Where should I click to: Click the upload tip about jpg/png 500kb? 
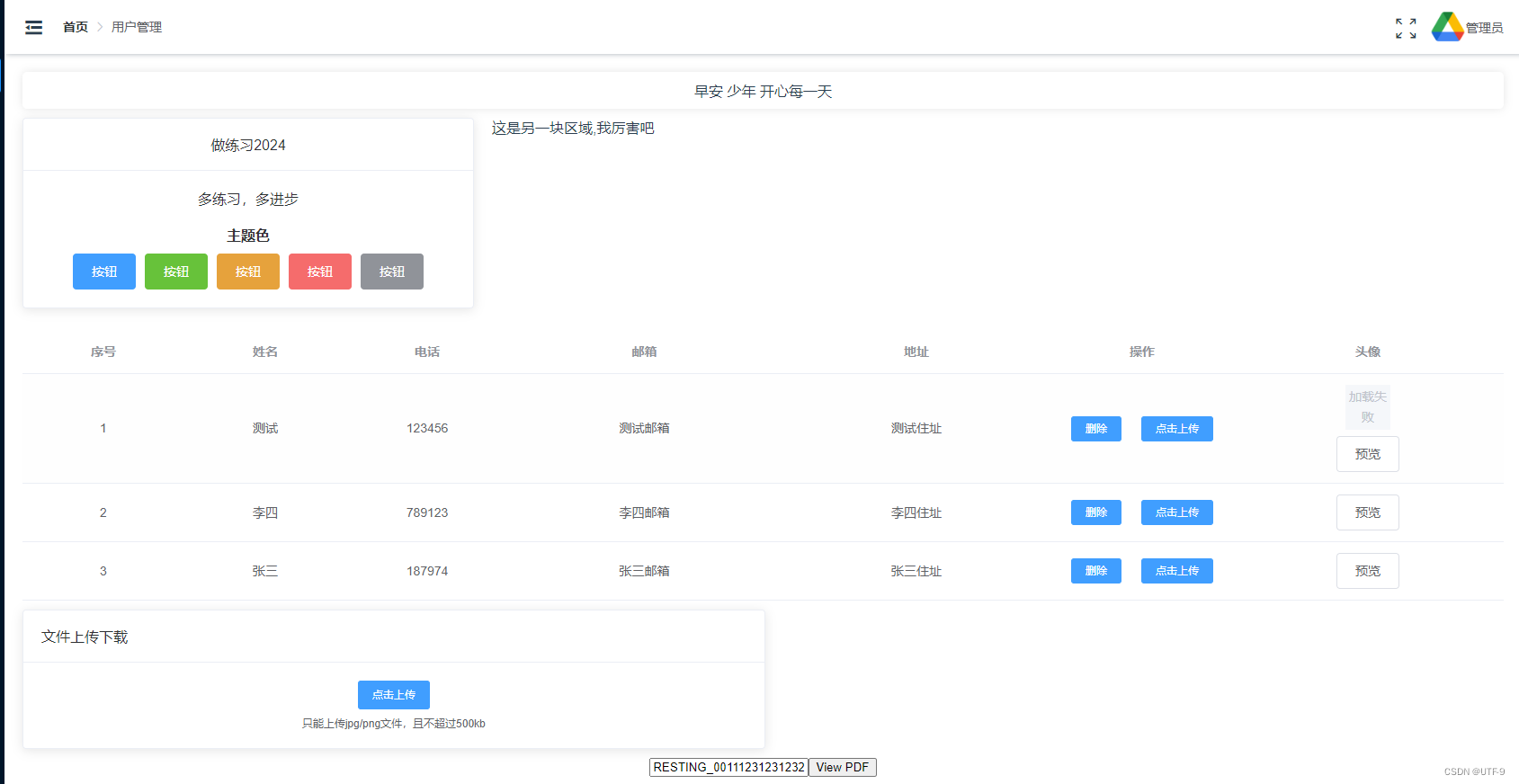(x=394, y=723)
